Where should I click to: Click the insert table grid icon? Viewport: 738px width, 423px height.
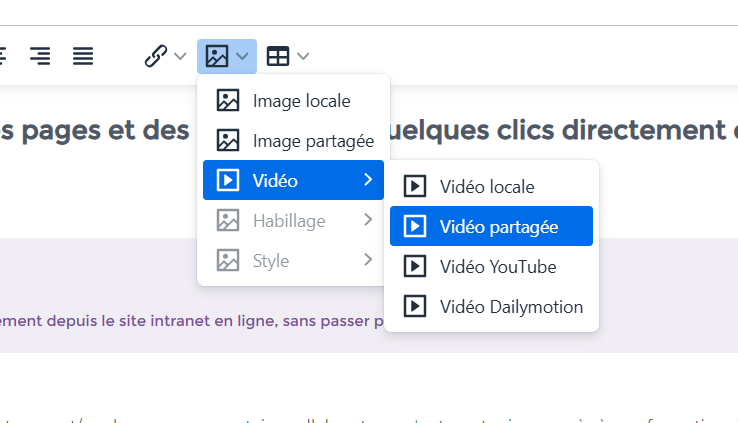(278, 56)
